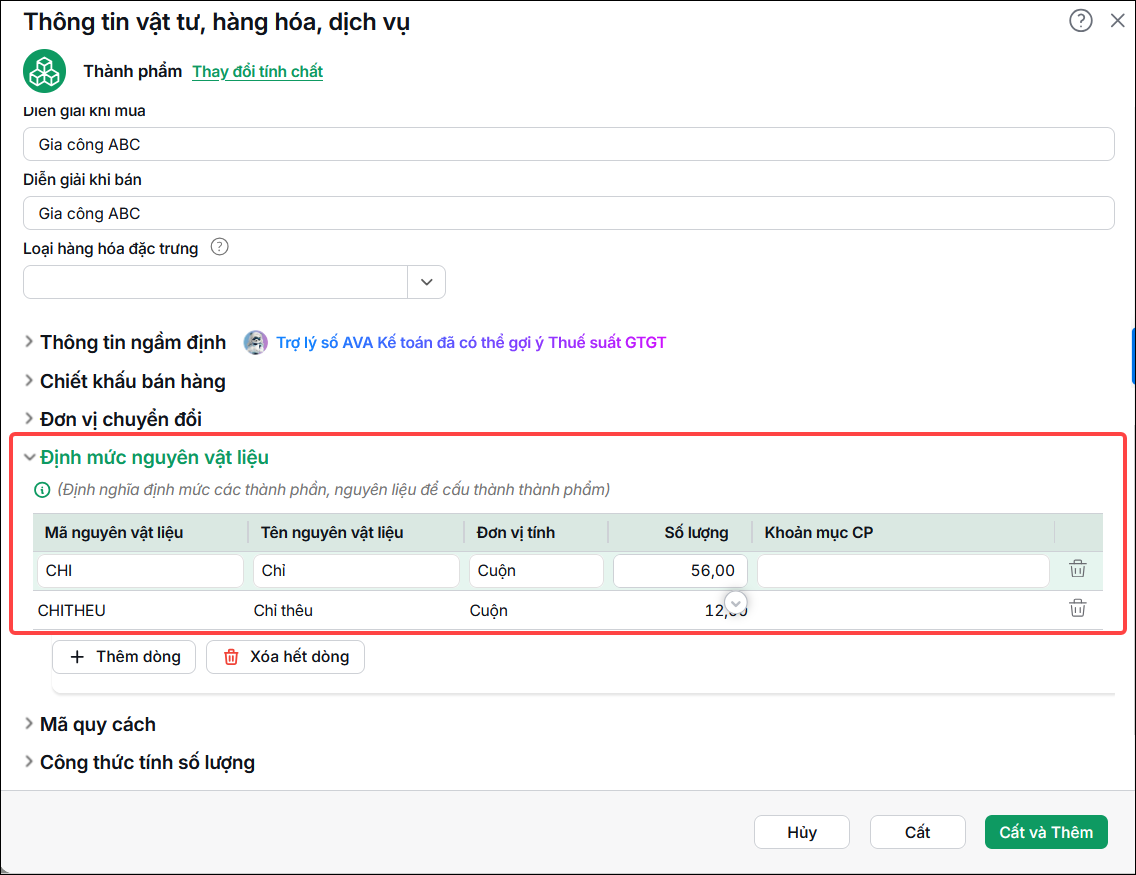Viewport: 1136px width, 875px height.
Task: Click Thêm dòng button
Action: click(124, 657)
